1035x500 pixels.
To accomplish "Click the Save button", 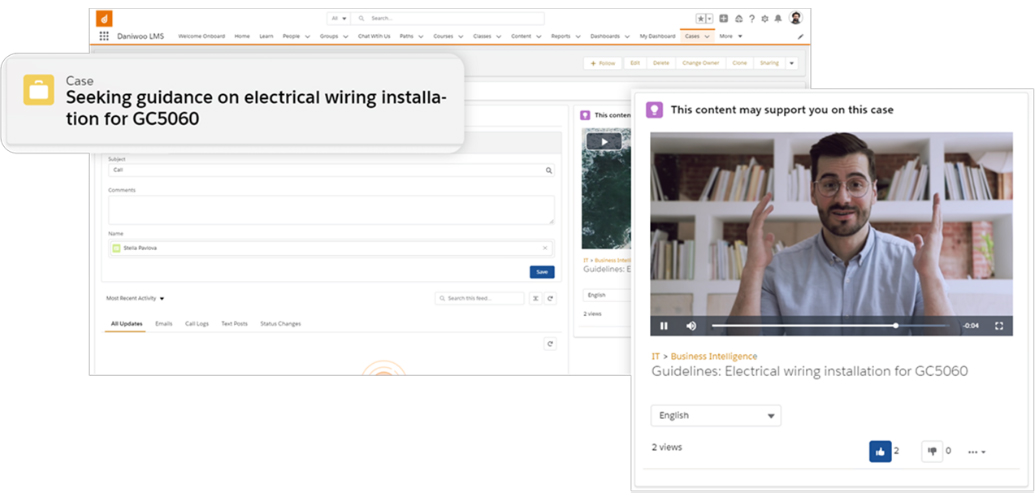I will point(541,272).
